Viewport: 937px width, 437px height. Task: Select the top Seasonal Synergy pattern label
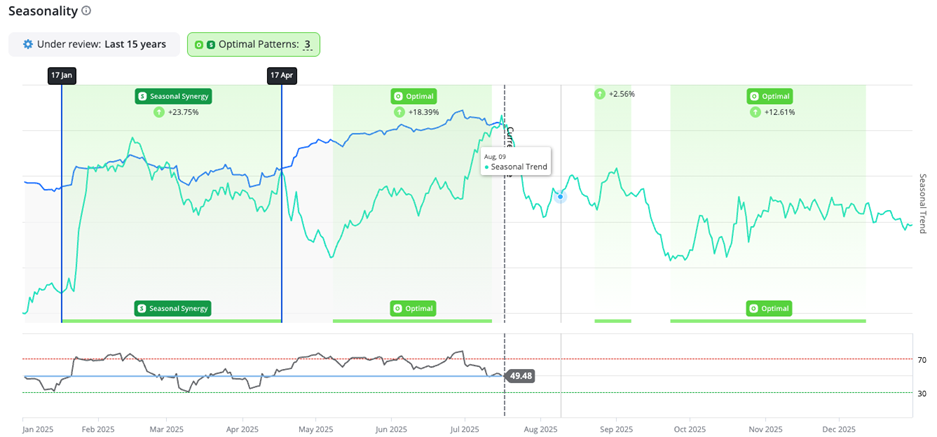coord(174,96)
